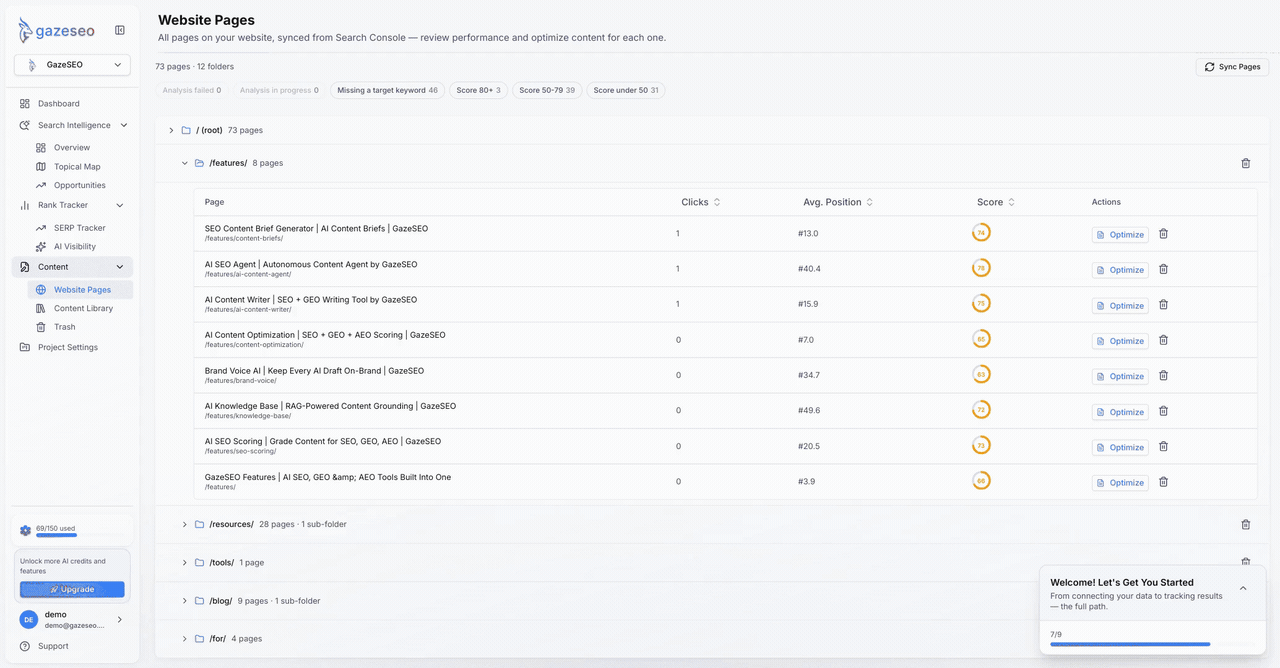This screenshot has height=668, width=1280.
Task: Delete the GazeSEO Features page
Action: (x=1163, y=482)
